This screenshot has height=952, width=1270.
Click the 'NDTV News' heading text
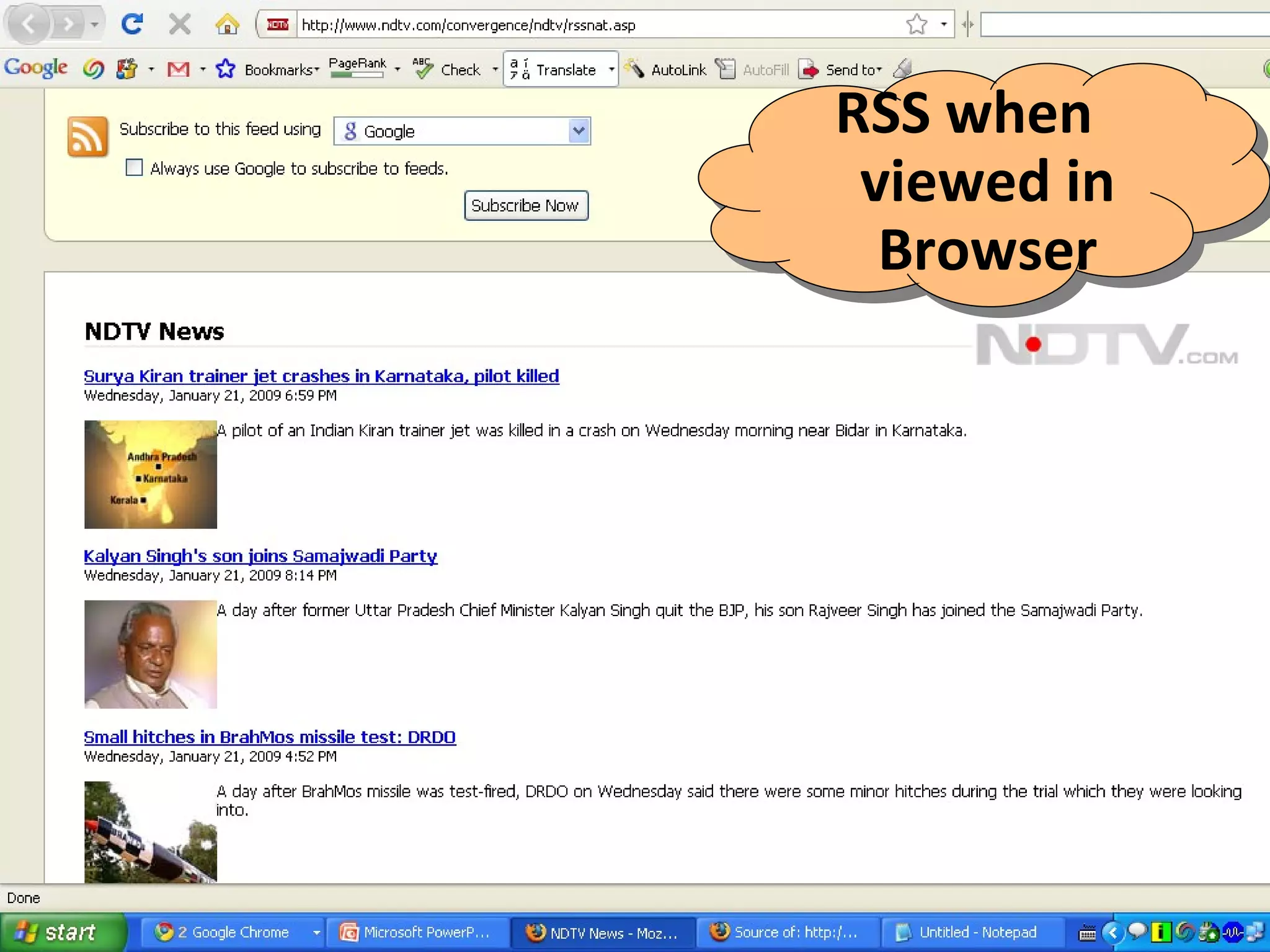(154, 332)
